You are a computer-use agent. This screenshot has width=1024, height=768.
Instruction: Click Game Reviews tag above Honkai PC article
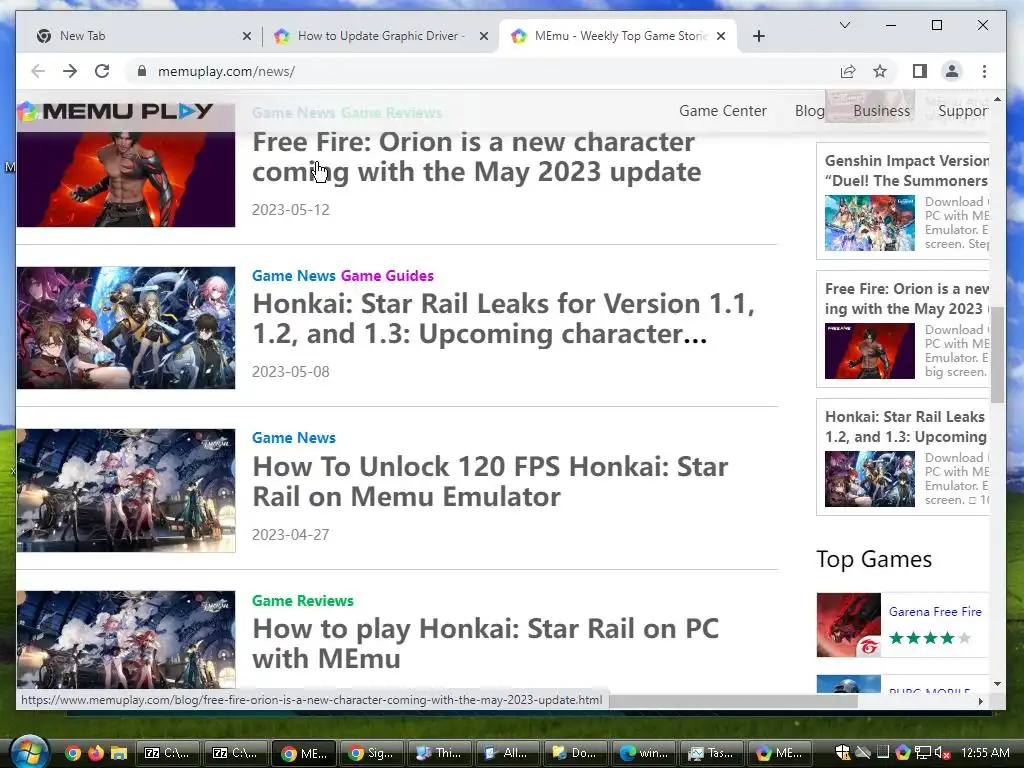click(302, 600)
